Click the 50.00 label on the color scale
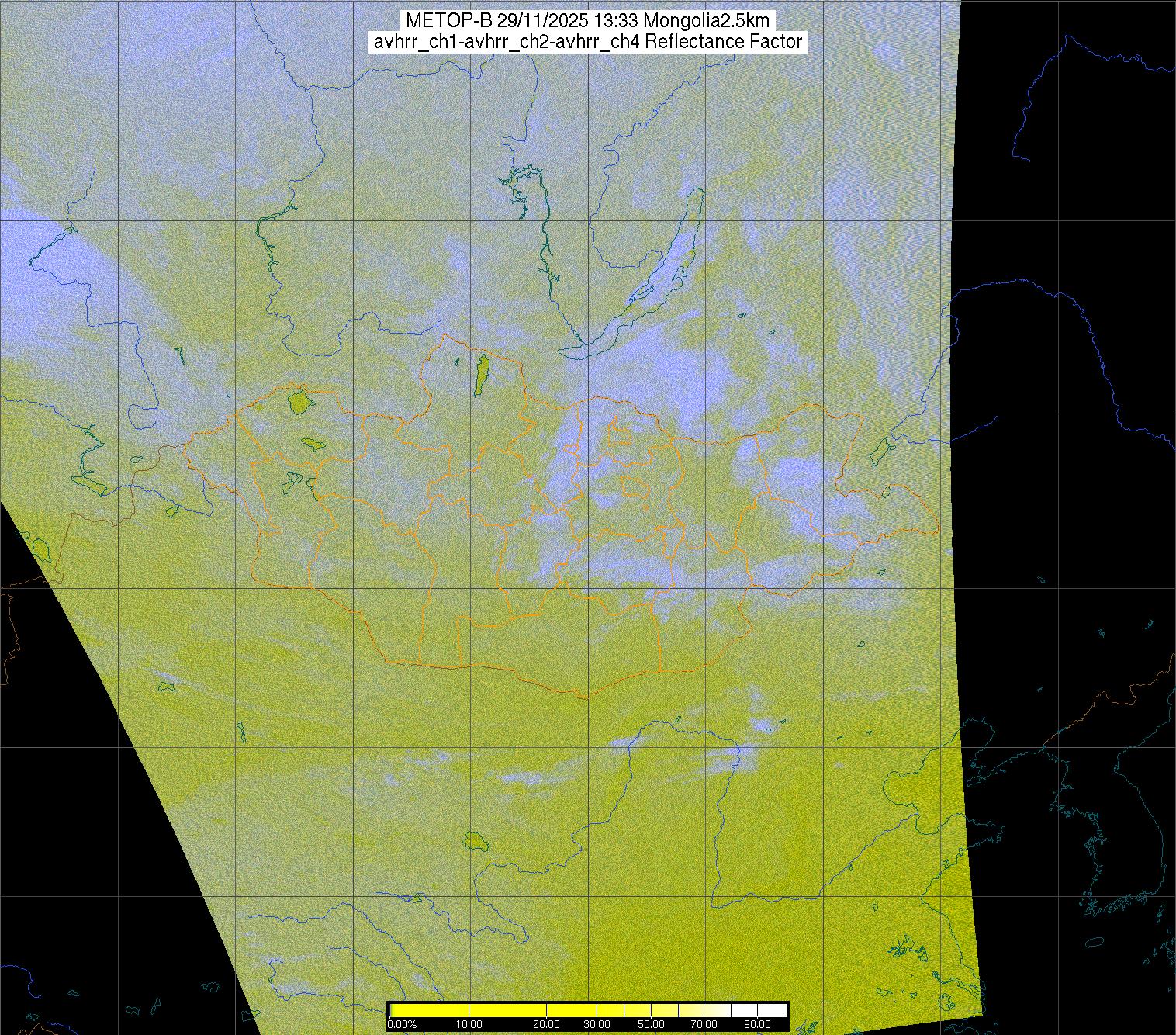 coord(652,1025)
